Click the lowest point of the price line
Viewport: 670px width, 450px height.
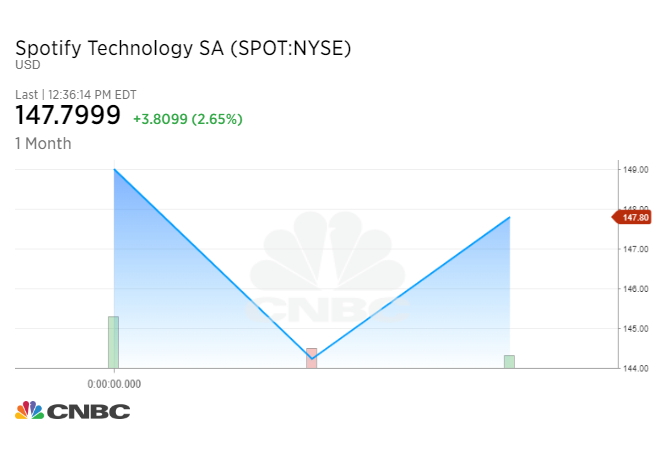(x=311, y=358)
